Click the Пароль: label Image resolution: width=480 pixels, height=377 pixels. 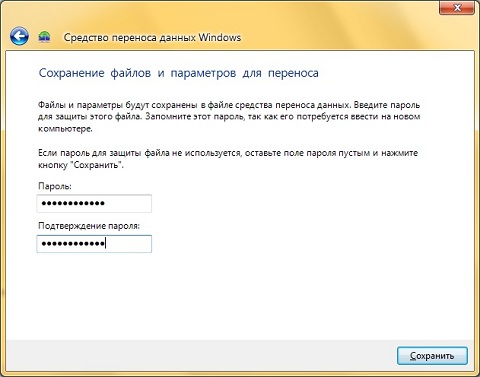[55, 186]
